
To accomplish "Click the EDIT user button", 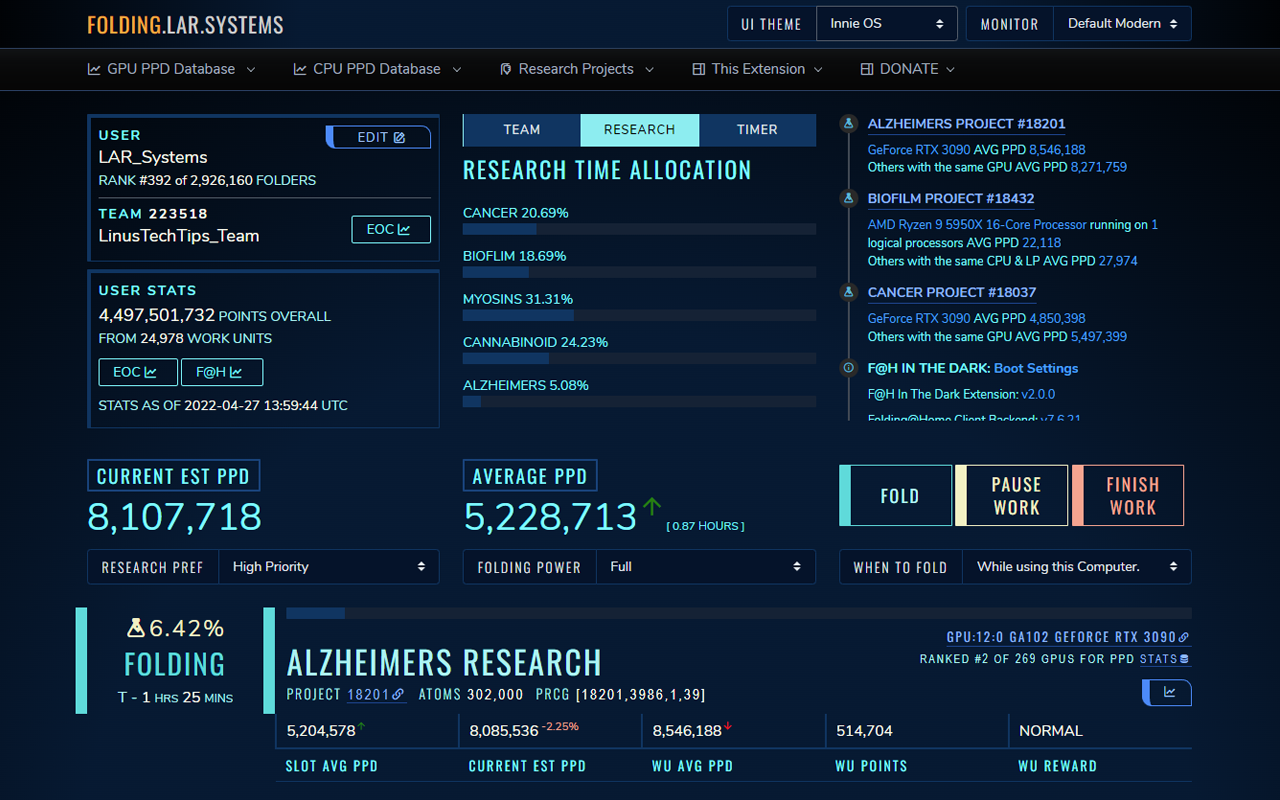I will [381, 137].
